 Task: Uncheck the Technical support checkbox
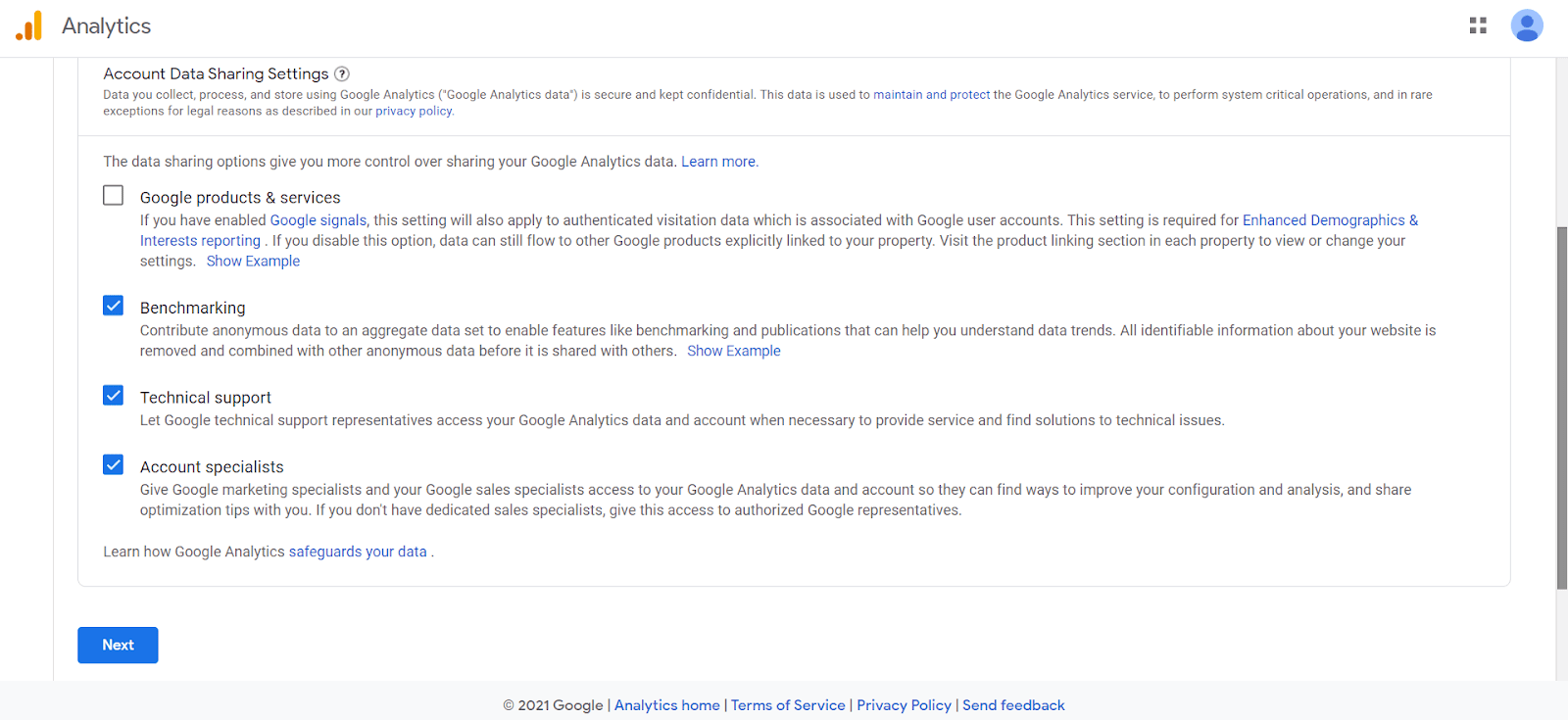(x=114, y=395)
